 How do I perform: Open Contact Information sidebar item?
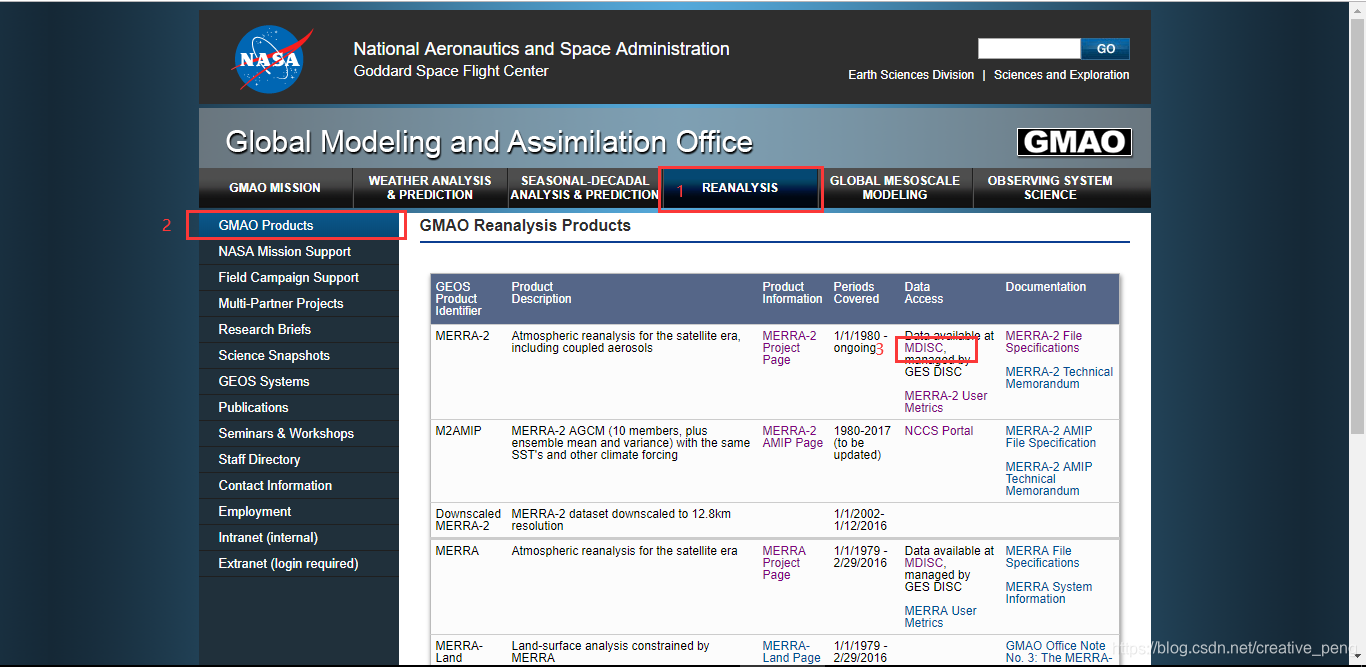(x=299, y=485)
